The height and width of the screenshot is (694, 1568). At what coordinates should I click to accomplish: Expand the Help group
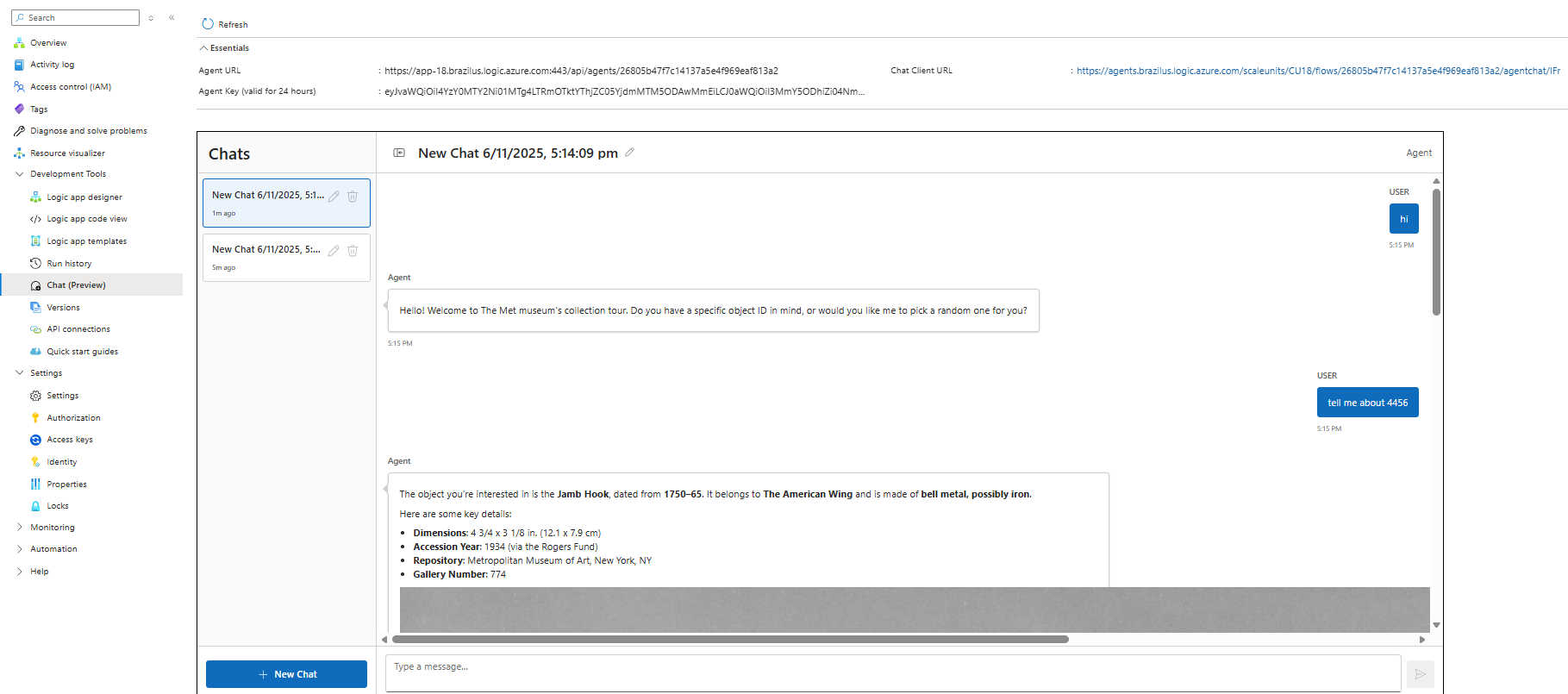pyautogui.click(x=19, y=572)
